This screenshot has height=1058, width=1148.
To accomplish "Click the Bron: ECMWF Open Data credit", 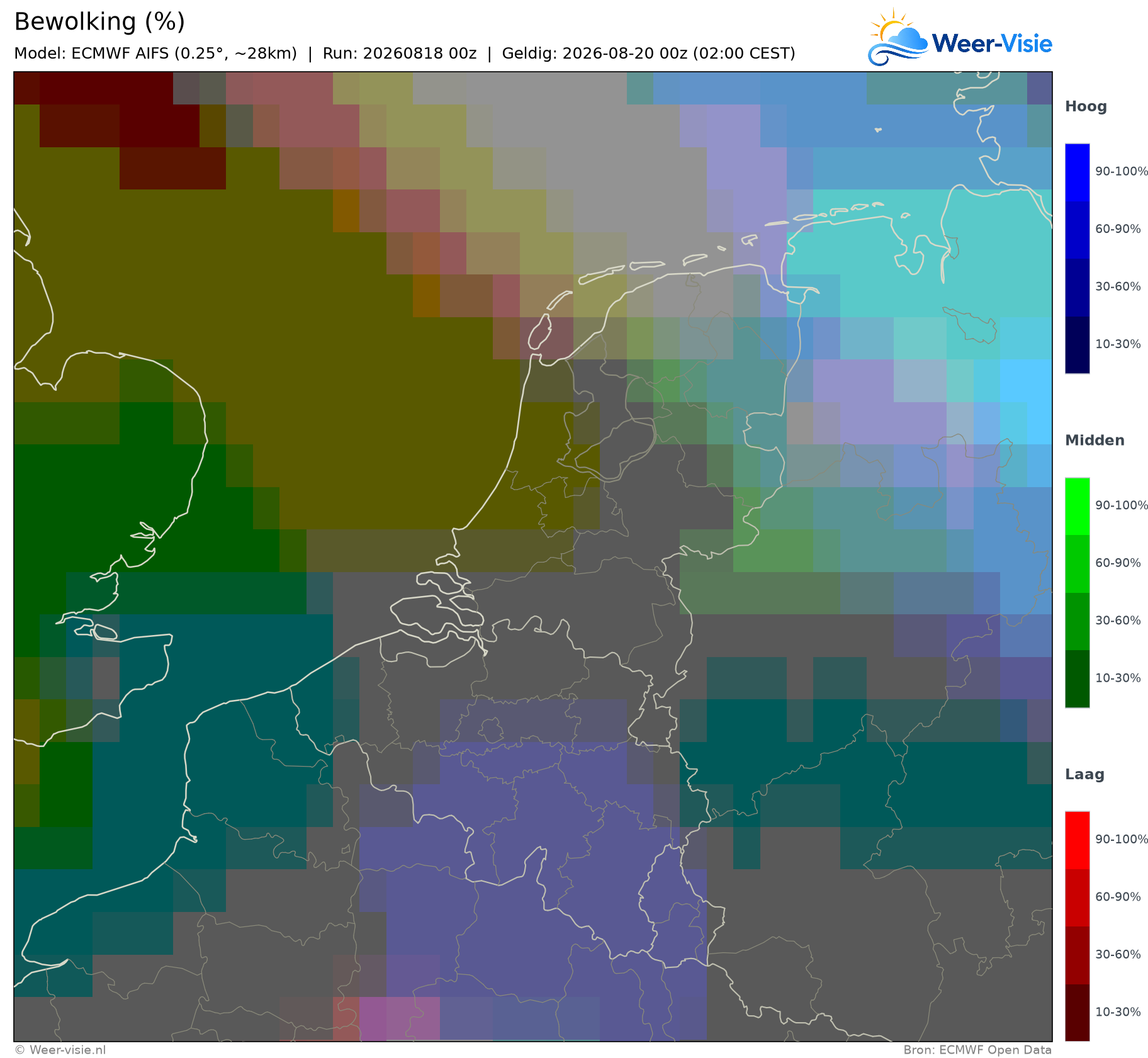I will (977, 1050).
